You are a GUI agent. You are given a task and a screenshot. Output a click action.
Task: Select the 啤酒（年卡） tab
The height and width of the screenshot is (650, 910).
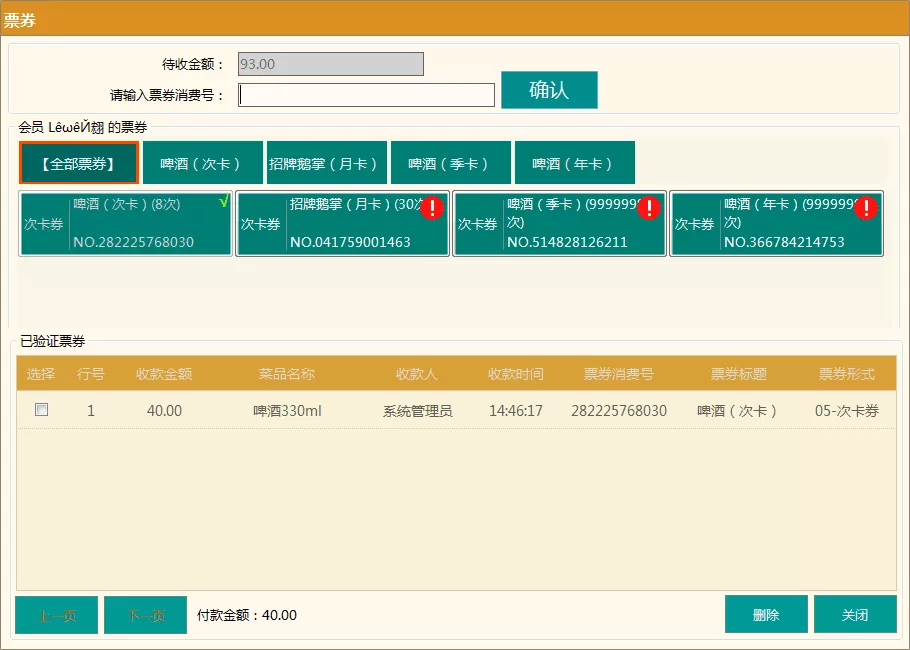coord(574,163)
